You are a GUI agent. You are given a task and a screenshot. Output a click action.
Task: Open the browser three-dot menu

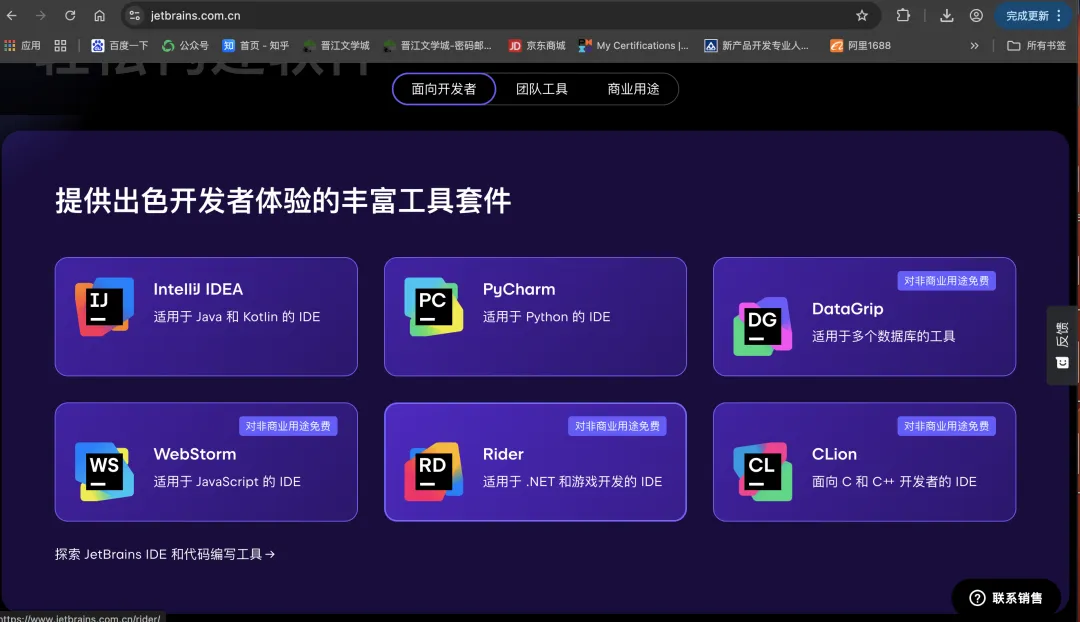[x=1059, y=15]
